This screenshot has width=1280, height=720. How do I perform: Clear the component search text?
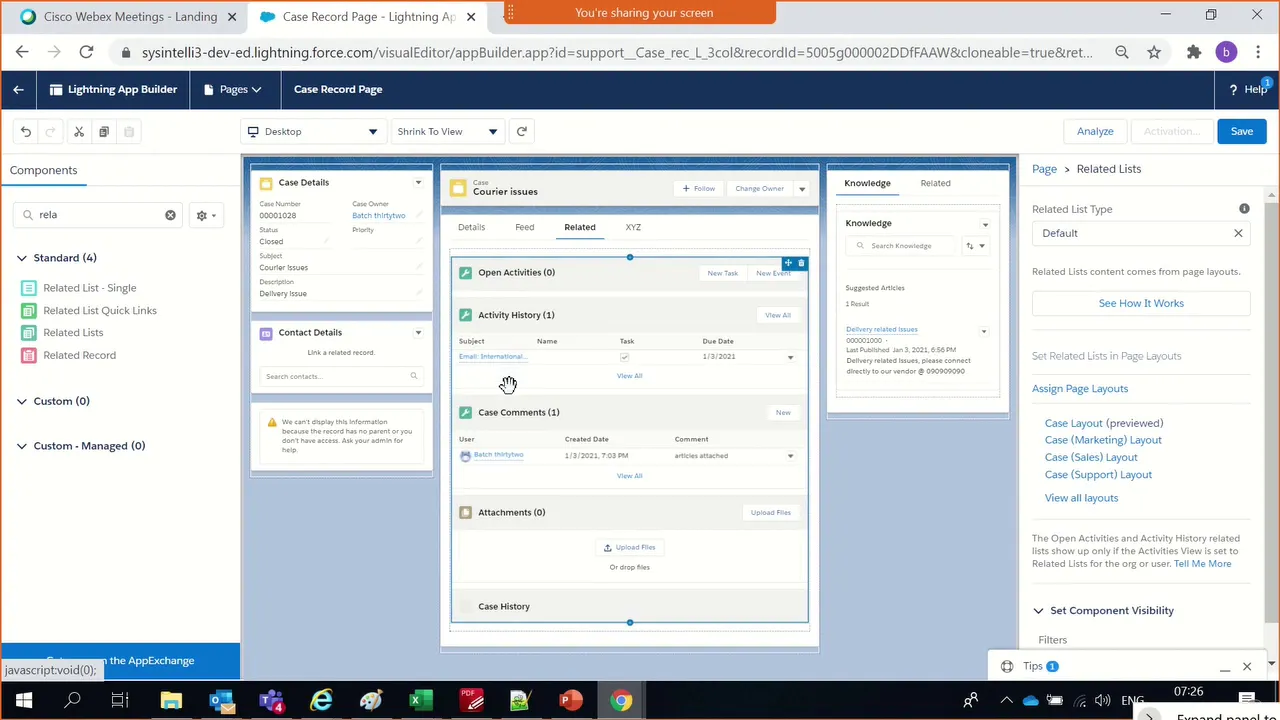click(170, 215)
